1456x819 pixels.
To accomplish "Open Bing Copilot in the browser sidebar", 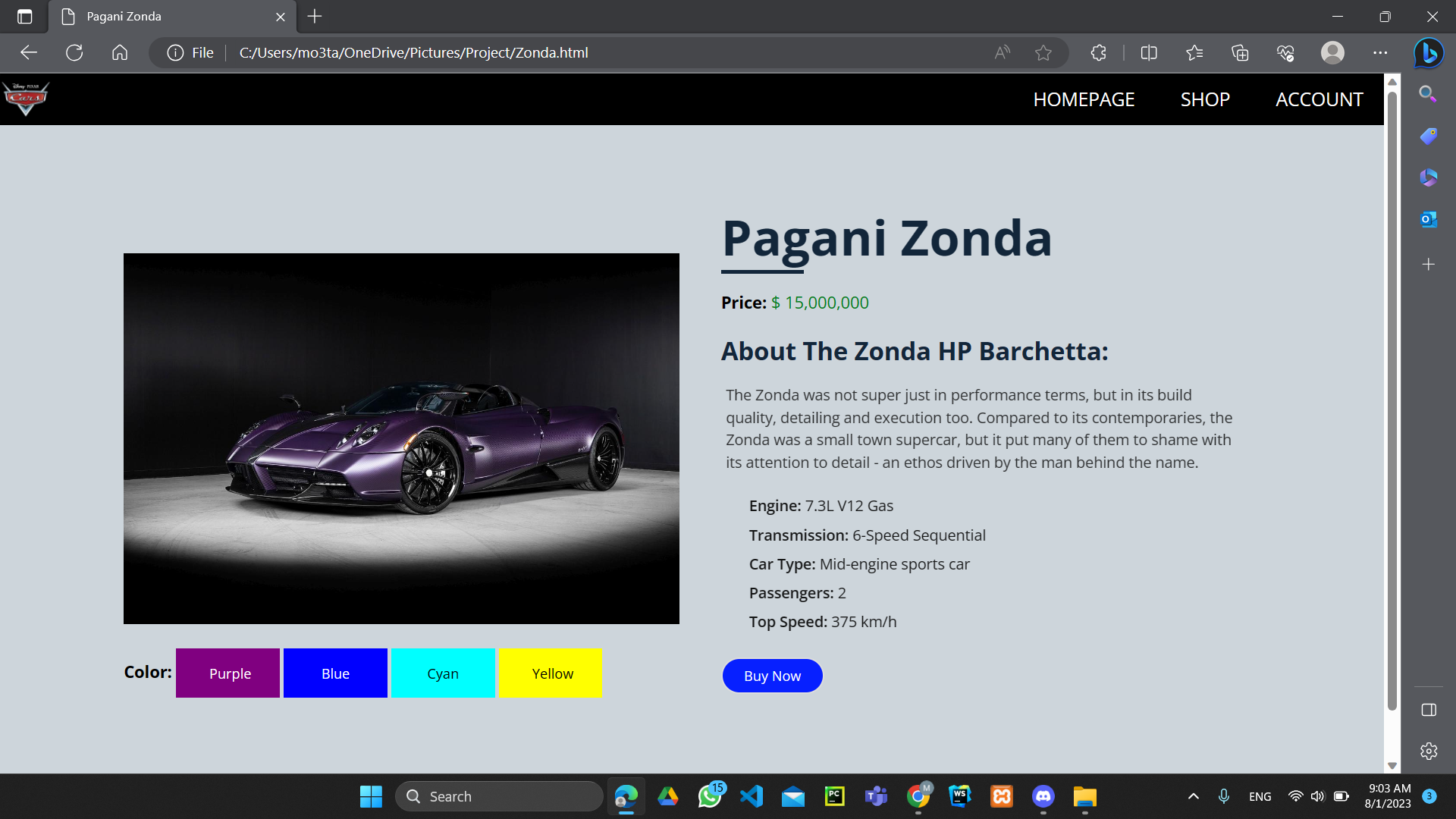I will (x=1428, y=52).
